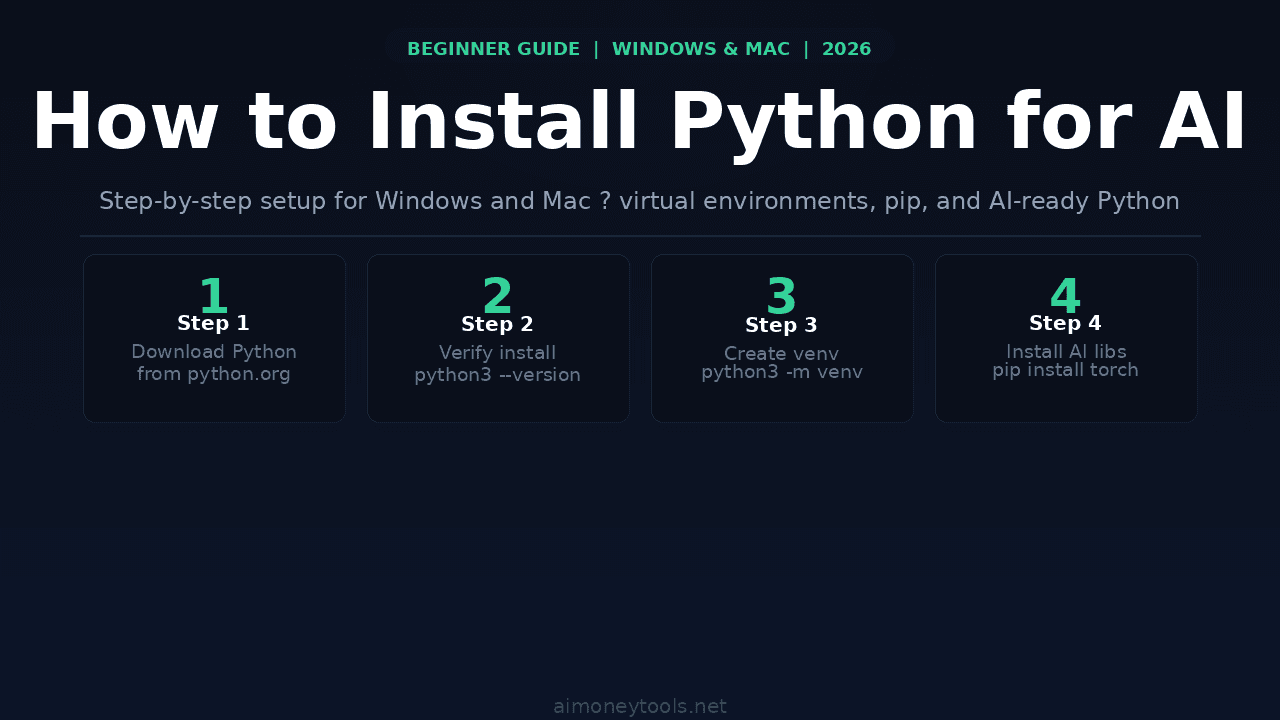Viewport: 1280px width, 720px height.
Task: Select the green number 2 icon
Action: (497, 295)
